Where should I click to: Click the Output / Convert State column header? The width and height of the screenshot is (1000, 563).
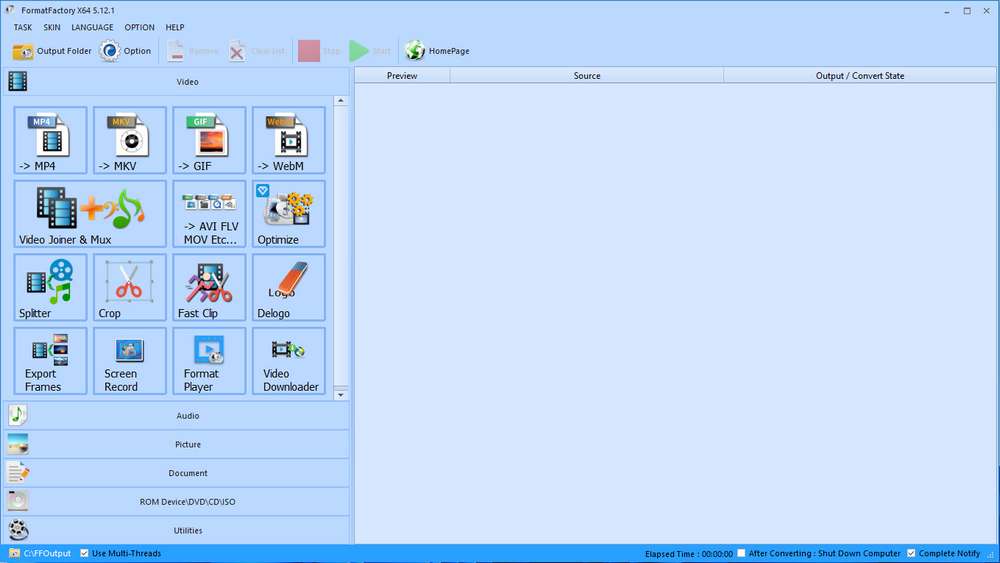click(860, 76)
